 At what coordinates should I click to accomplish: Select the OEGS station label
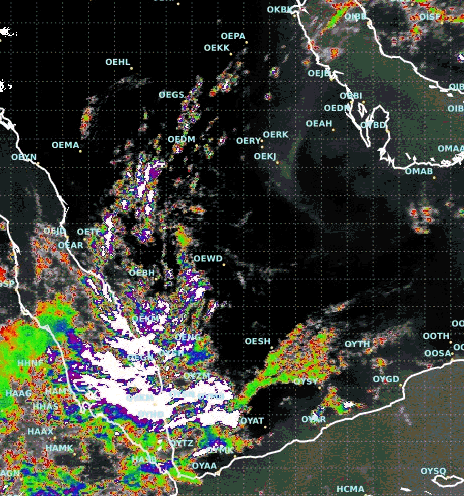pyautogui.click(x=171, y=95)
